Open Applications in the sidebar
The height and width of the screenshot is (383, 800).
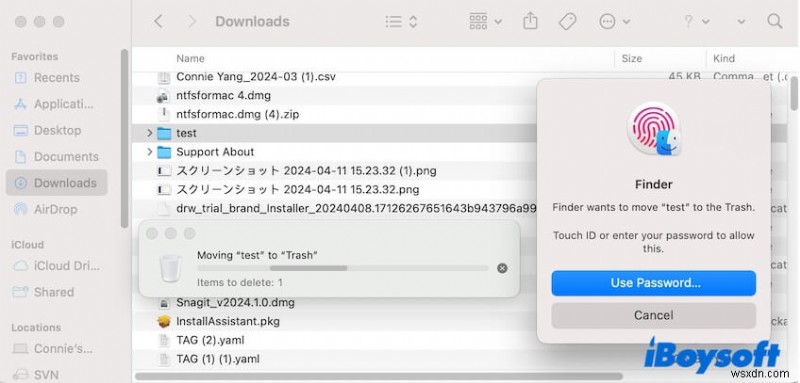pos(57,104)
